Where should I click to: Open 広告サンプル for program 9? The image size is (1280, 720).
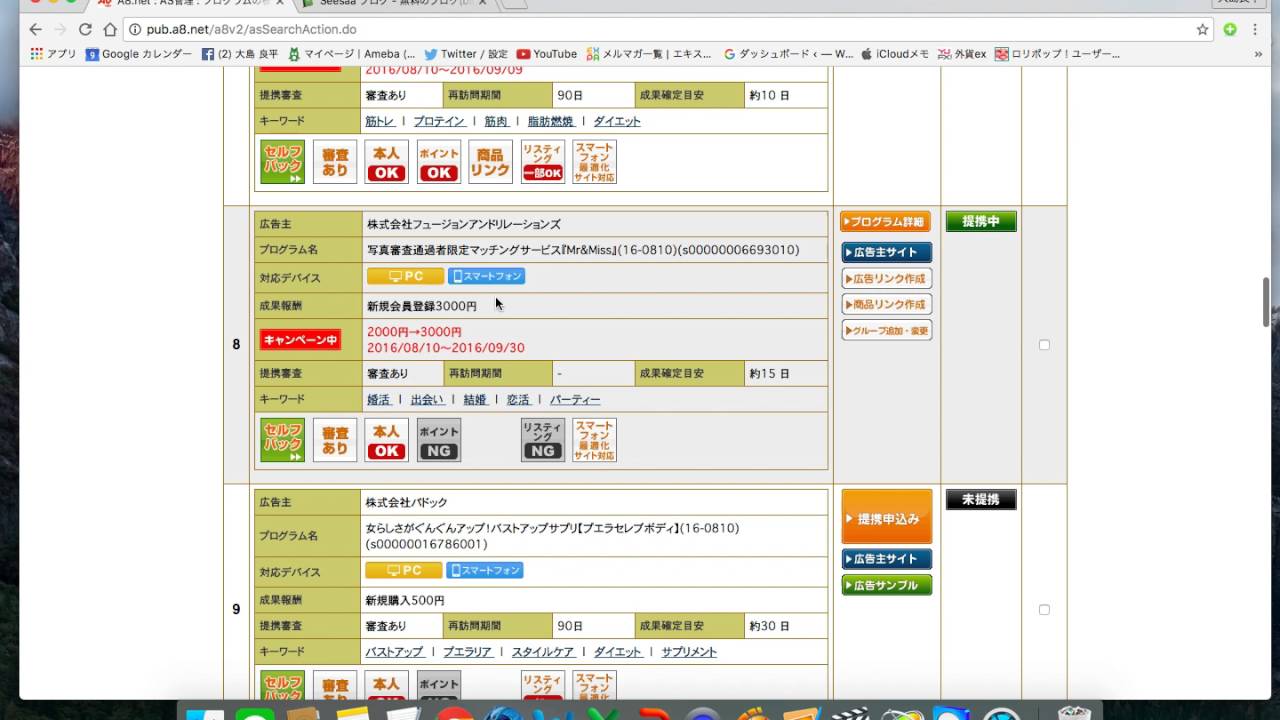(886, 585)
